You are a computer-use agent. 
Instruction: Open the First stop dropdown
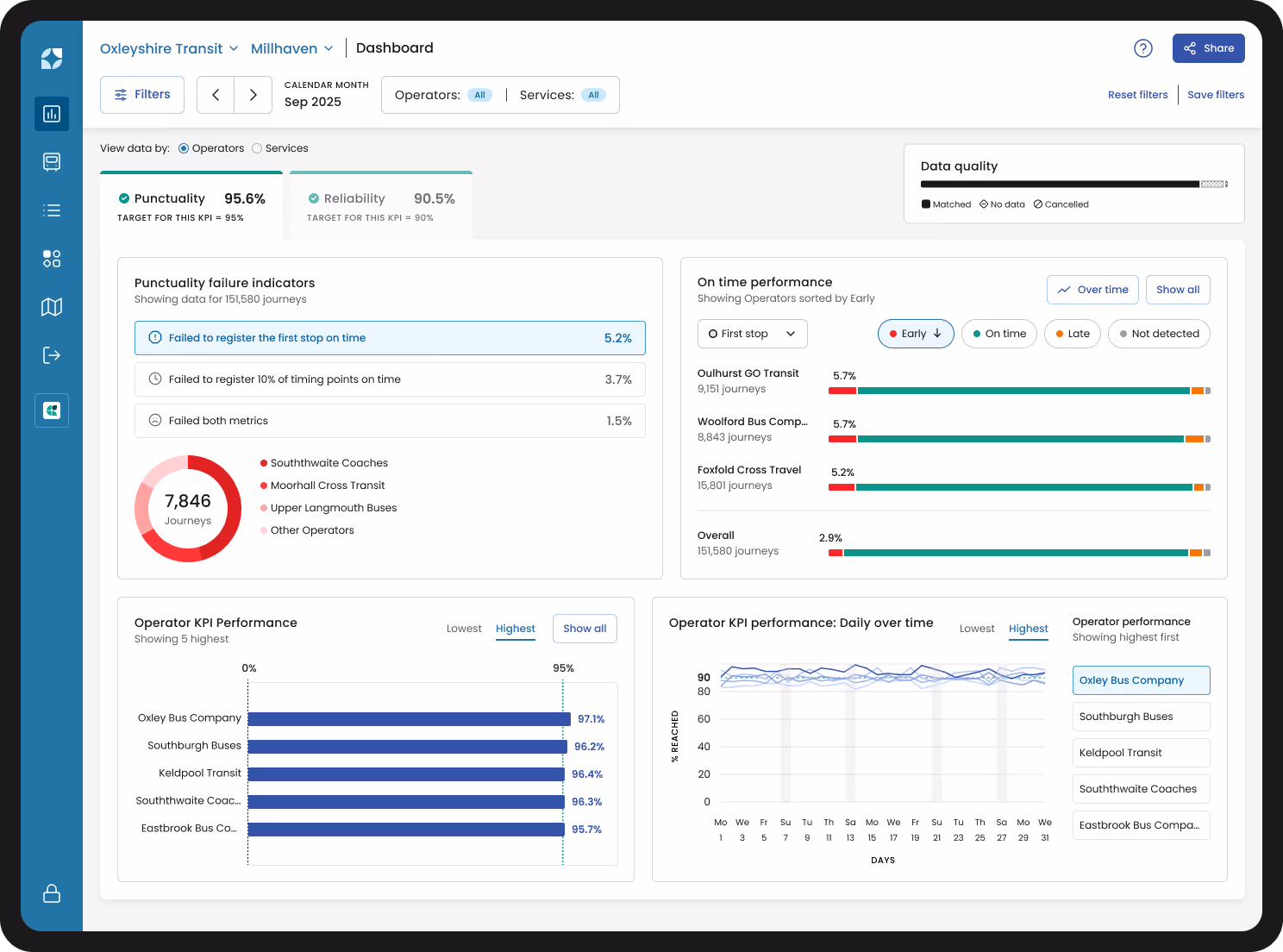751,334
